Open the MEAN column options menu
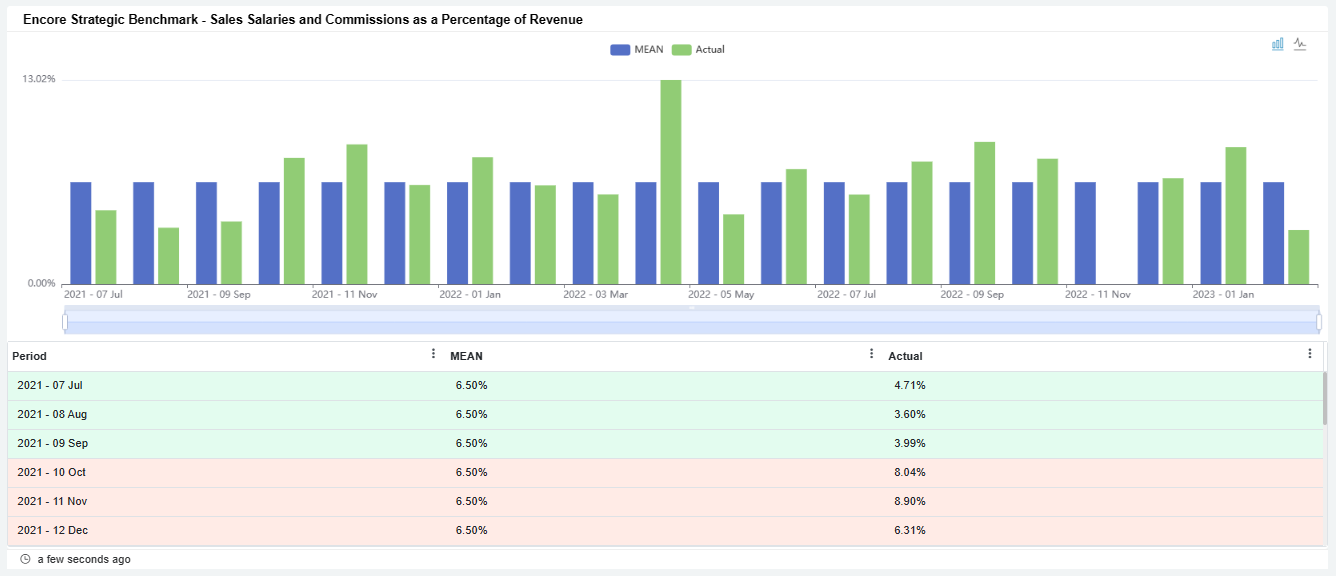Screen dimensions: 1336x576 [x=871, y=354]
